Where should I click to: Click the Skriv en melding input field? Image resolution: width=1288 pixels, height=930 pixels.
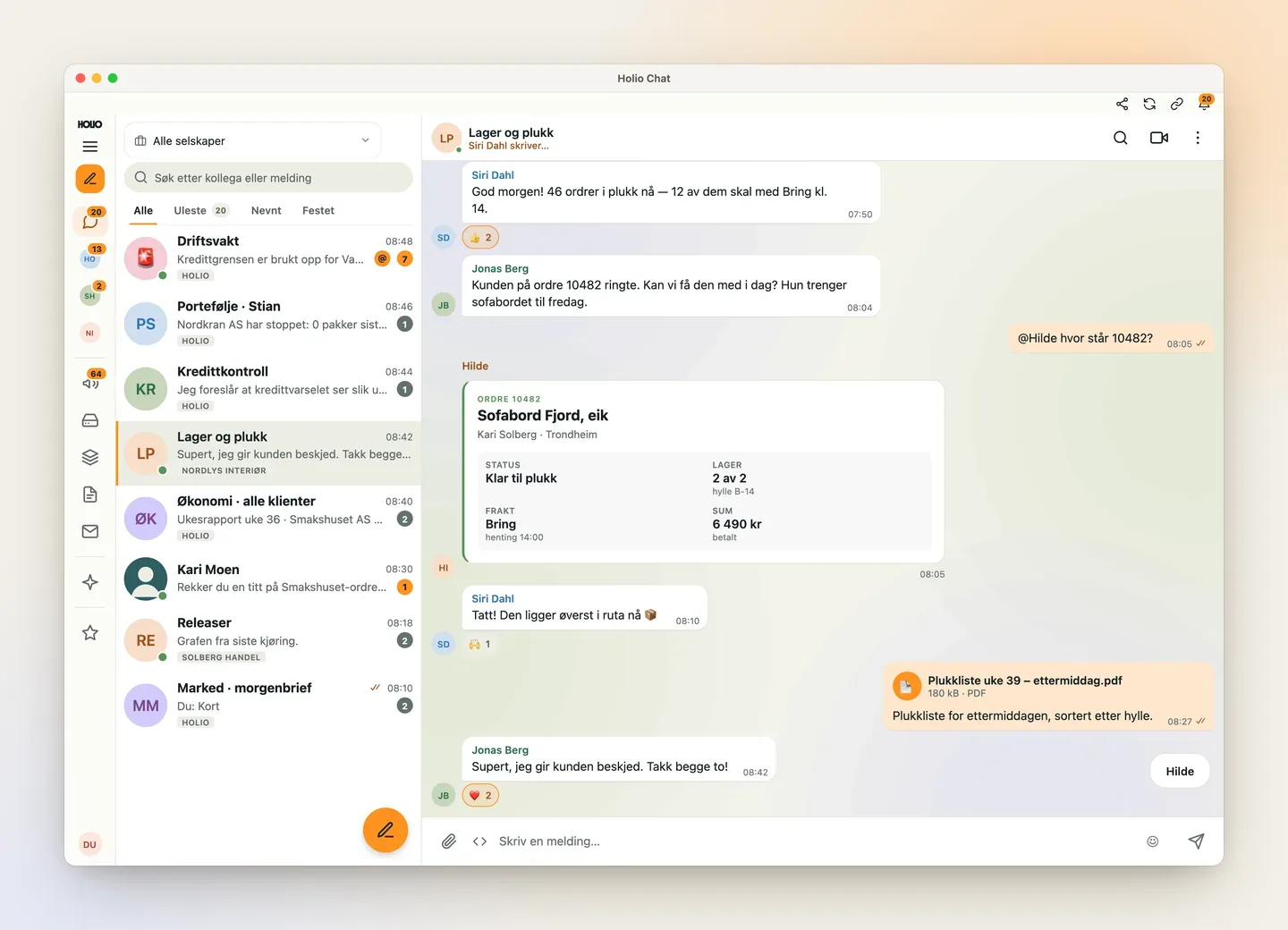(814, 841)
